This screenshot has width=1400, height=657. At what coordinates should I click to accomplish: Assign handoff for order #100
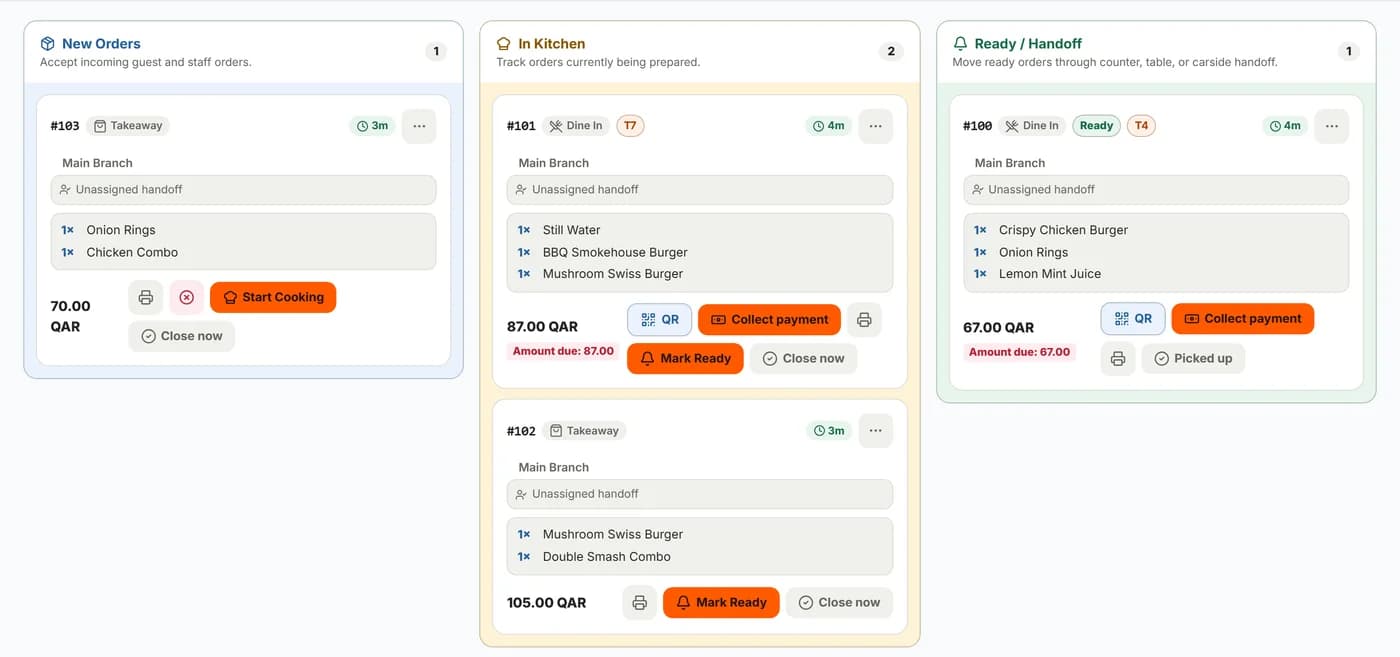click(x=1156, y=190)
